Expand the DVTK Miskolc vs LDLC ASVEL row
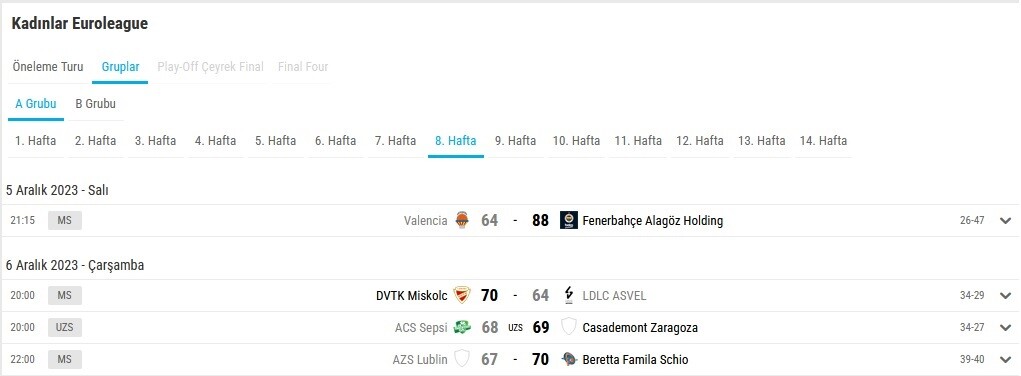Screen dimensions: 1021x376 pos(1005,295)
